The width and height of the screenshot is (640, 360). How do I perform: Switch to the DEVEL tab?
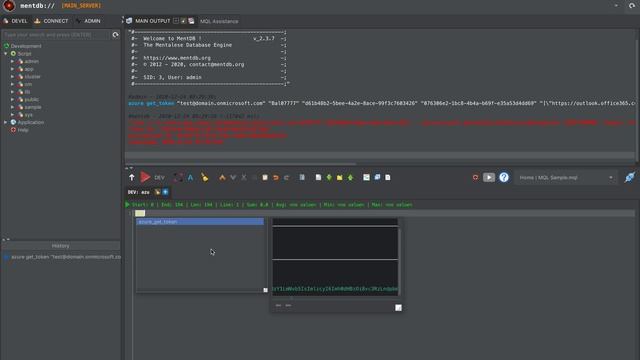click(15, 21)
